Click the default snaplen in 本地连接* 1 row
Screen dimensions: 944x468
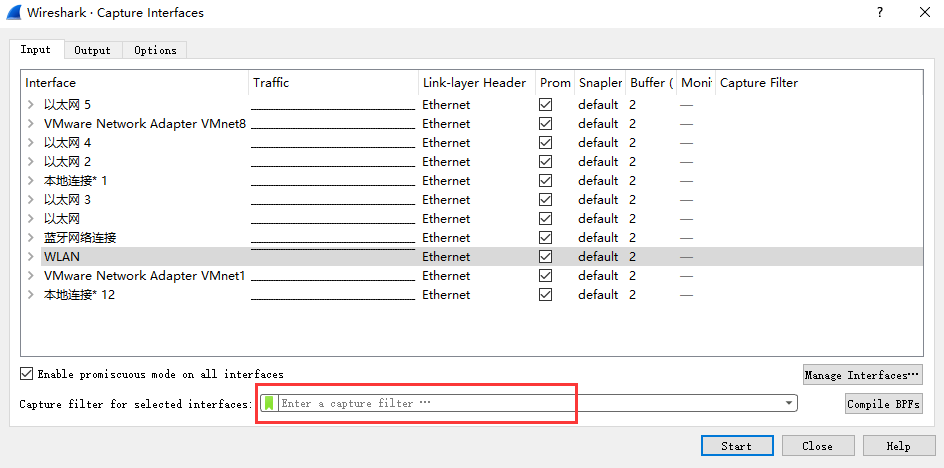tap(598, 181)
